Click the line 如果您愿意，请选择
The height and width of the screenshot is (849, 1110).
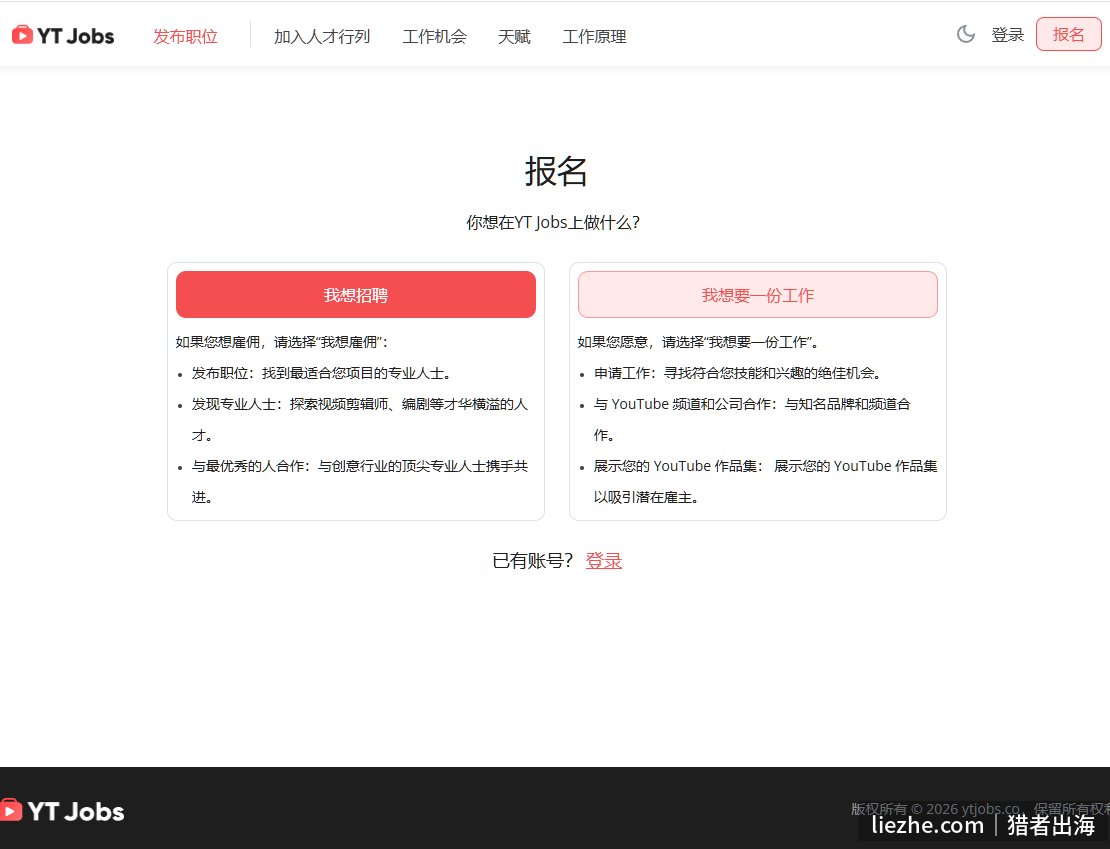tap(699, 342)
